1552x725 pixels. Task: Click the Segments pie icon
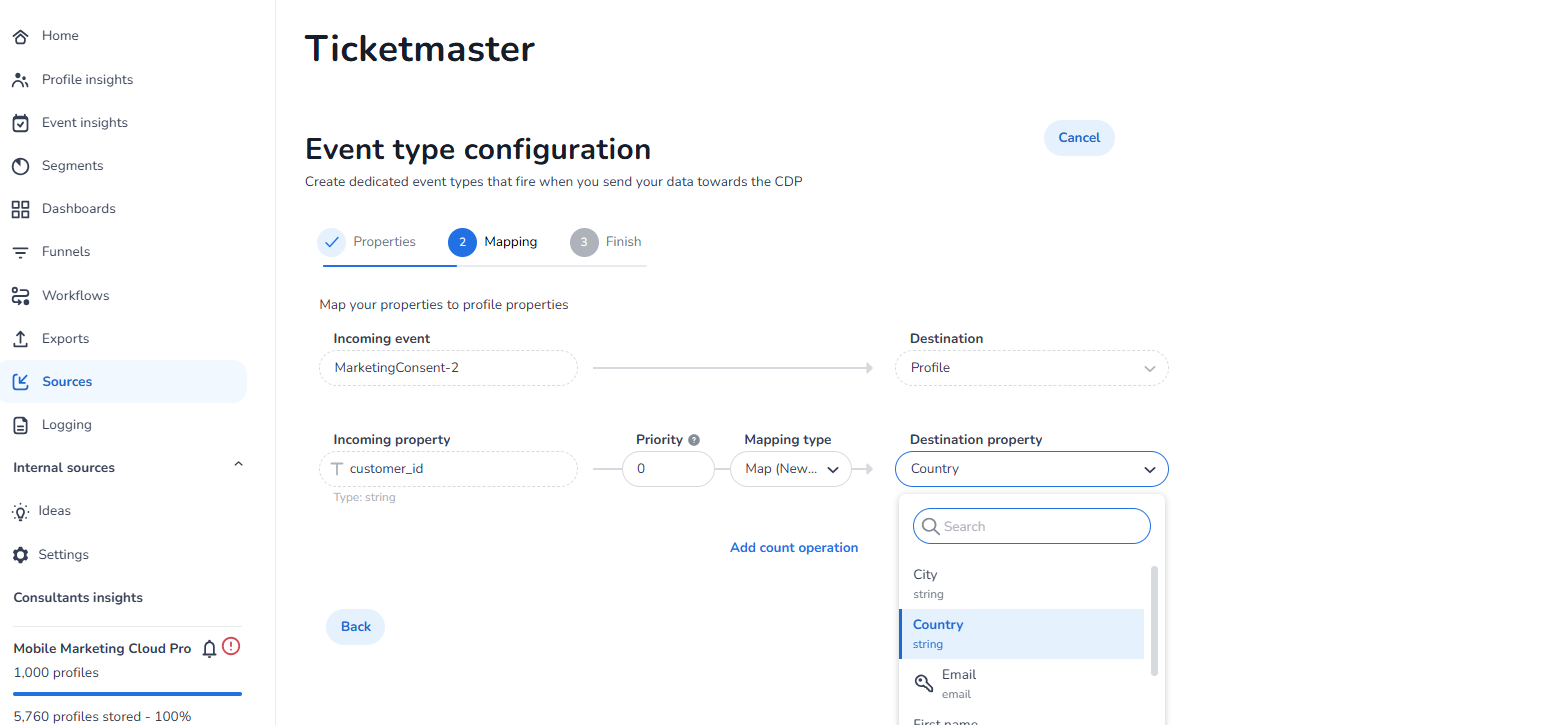click(20, 166)
